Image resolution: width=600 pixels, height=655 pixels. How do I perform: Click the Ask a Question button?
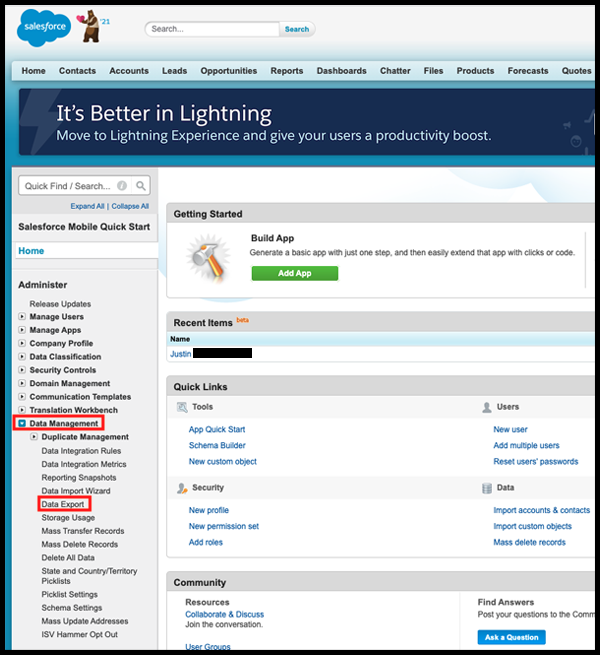(x=511, y=637)
